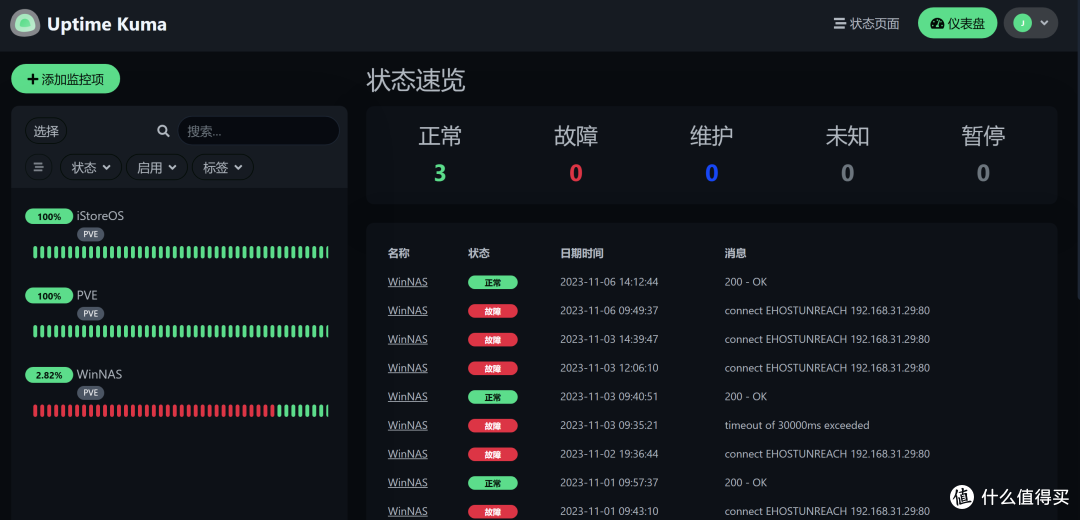1080x520 pixels.
Task: Expand the 标签 tag filter dropdown
Action: pyautogui.click(x=222, y=167)
